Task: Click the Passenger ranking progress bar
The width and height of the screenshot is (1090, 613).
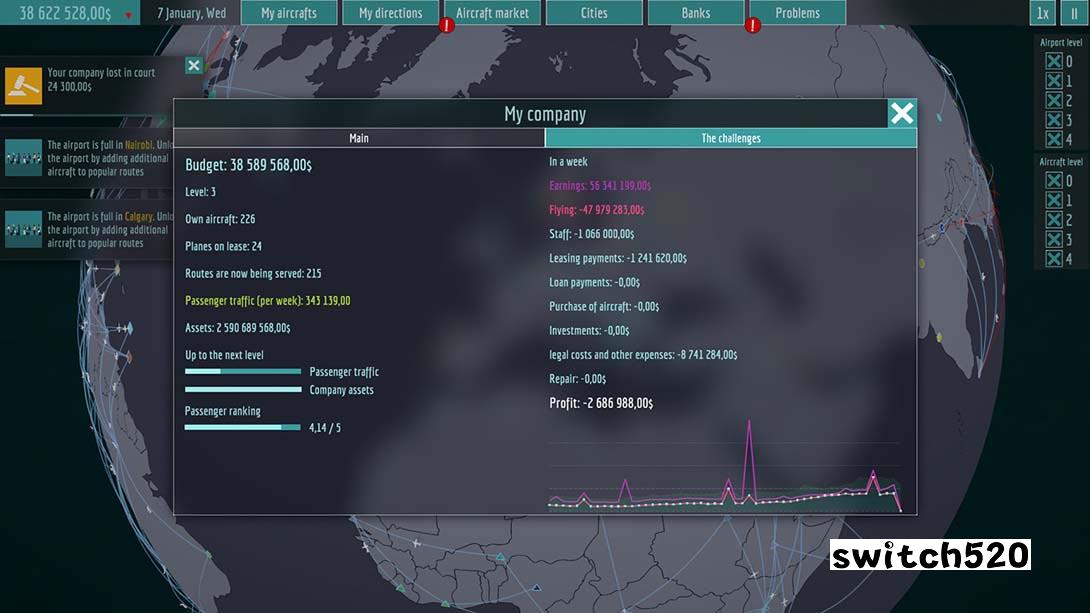Action: click(x=243, y=427)
